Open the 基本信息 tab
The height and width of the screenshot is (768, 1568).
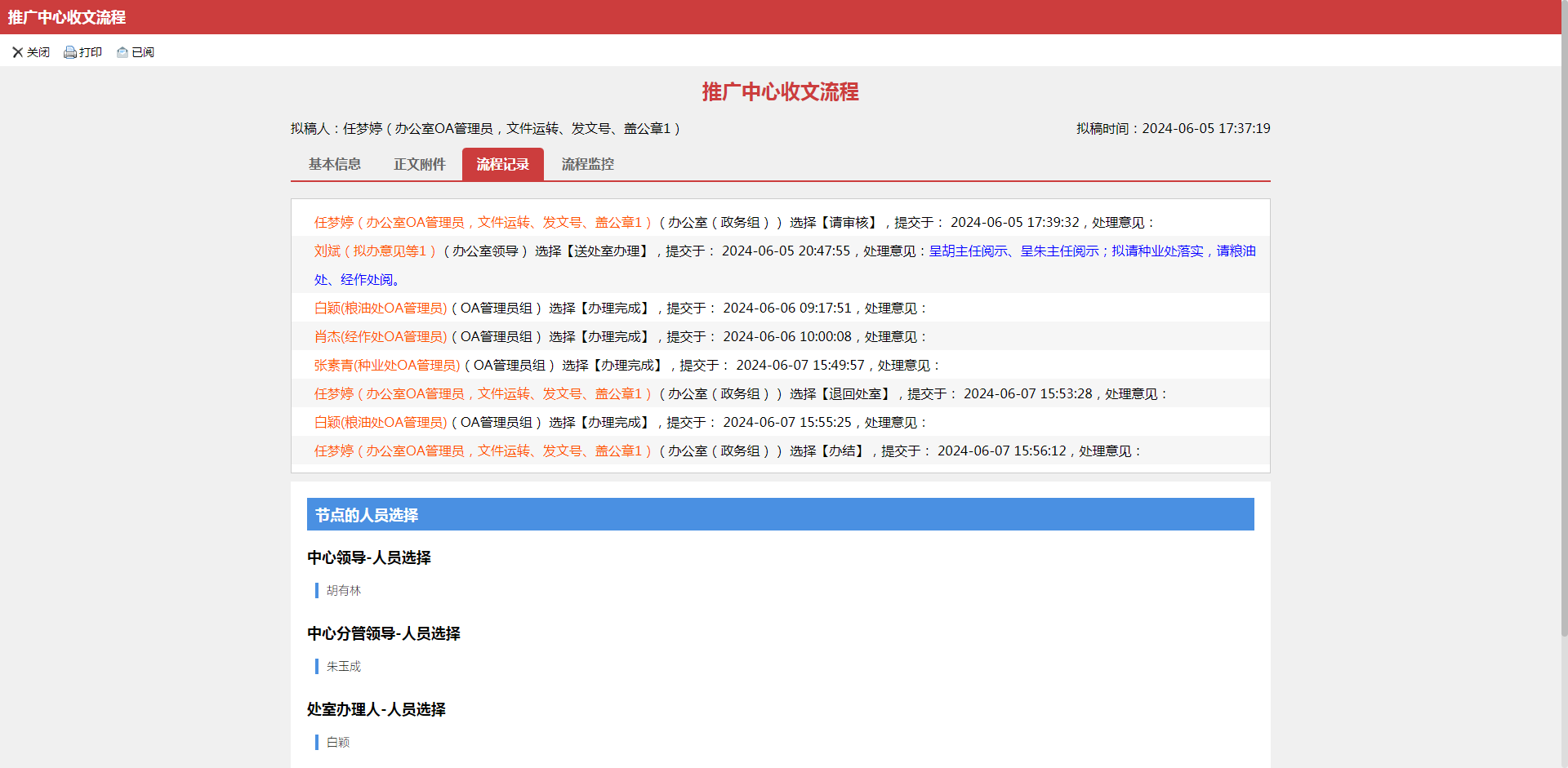(x=334, y=164)
